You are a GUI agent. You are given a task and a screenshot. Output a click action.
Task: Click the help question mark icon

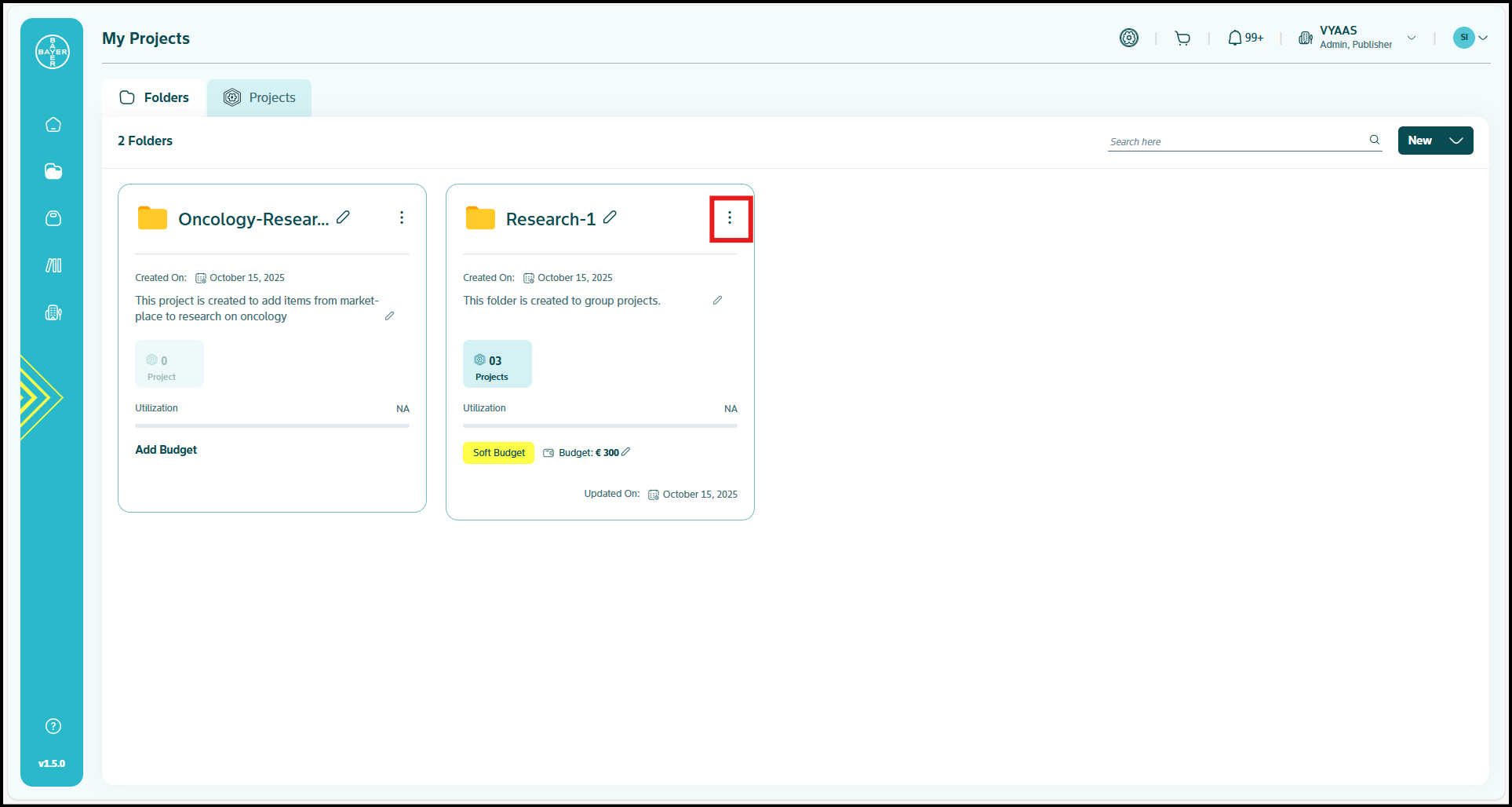[53, 726]
